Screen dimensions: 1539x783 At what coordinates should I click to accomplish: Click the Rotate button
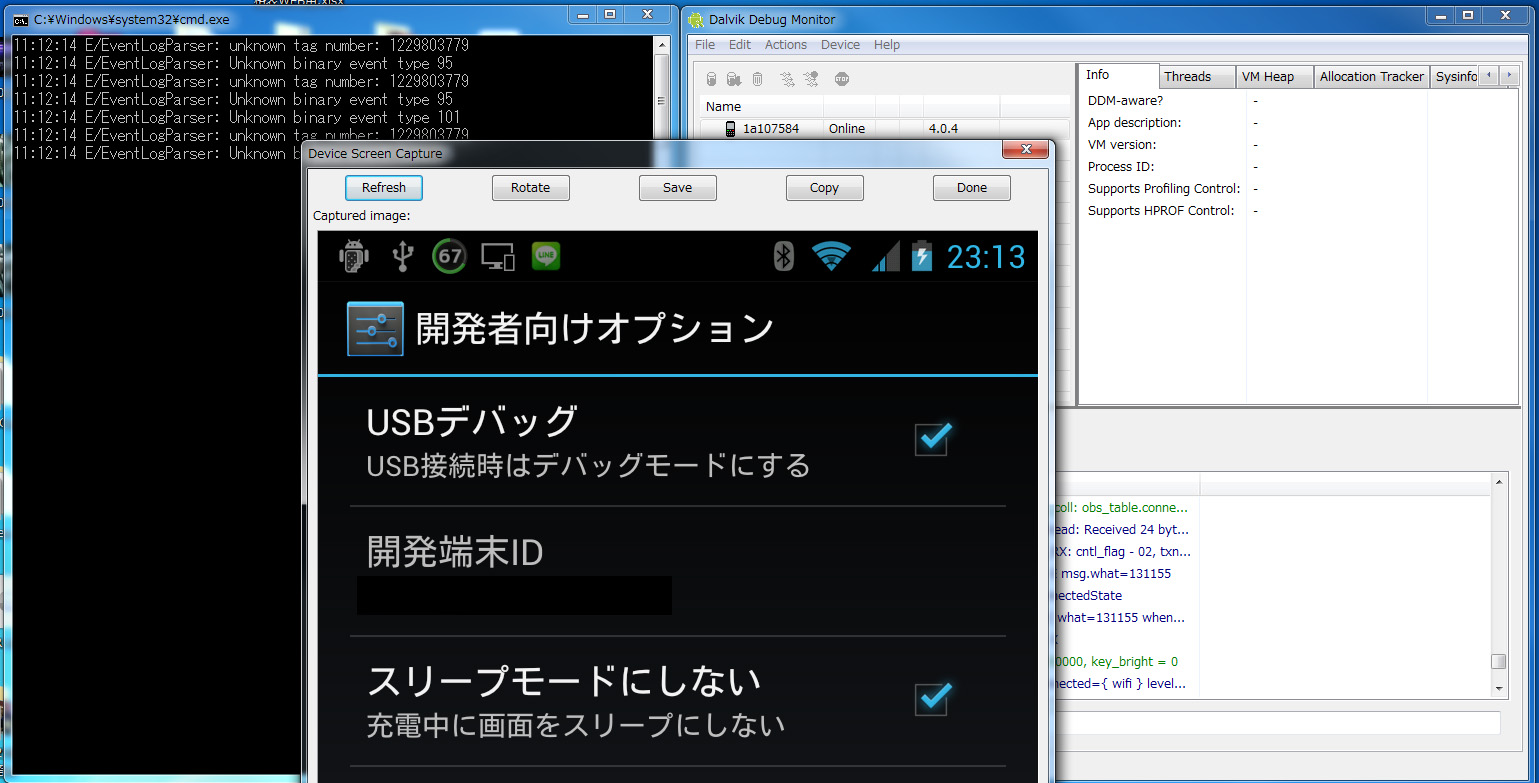[x=530, y=188]
